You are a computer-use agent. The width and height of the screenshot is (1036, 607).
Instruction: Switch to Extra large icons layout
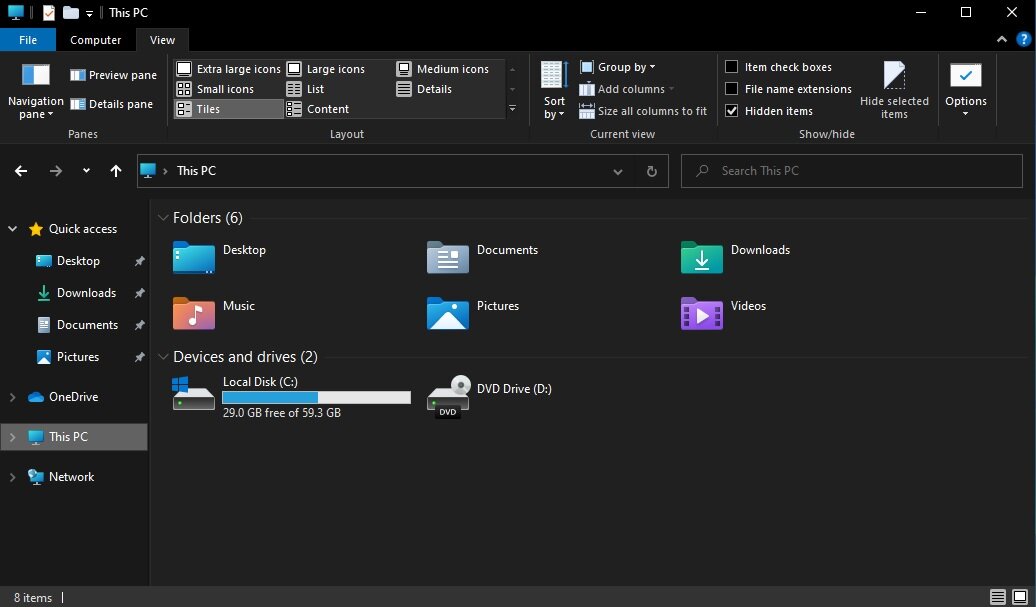(229, 69)
